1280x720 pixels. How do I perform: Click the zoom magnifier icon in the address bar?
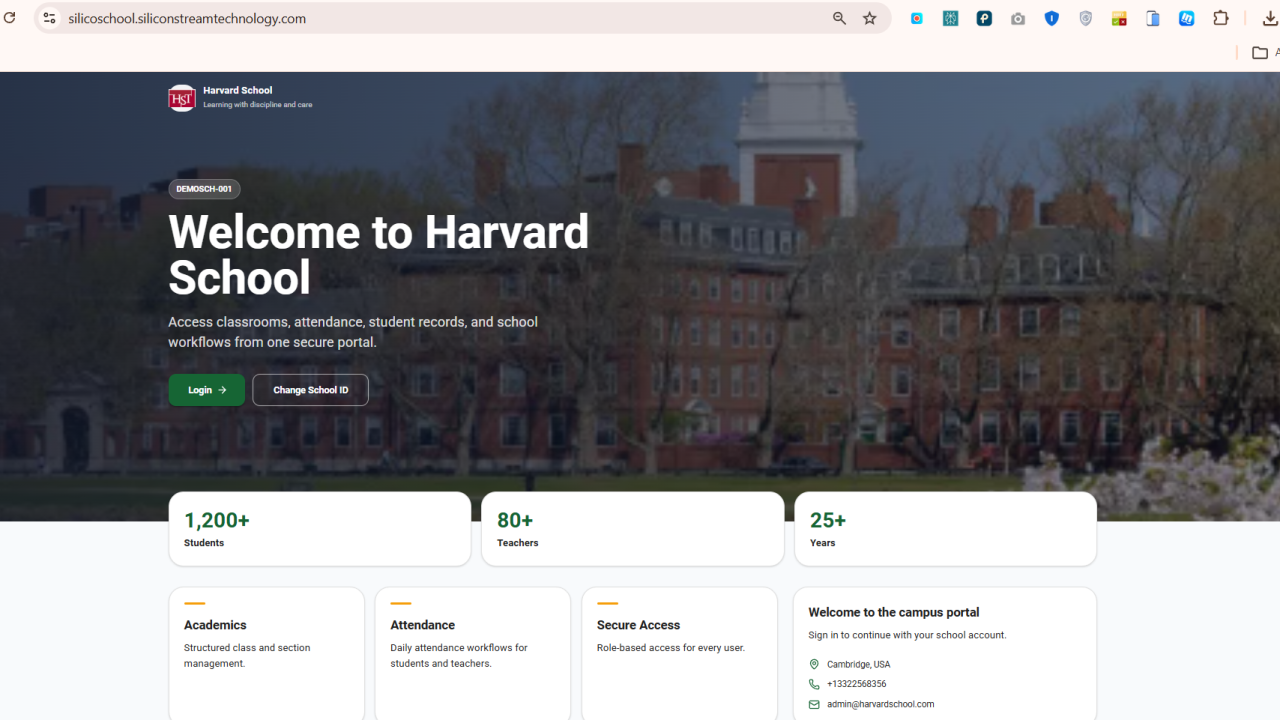(x=839, y=18)
